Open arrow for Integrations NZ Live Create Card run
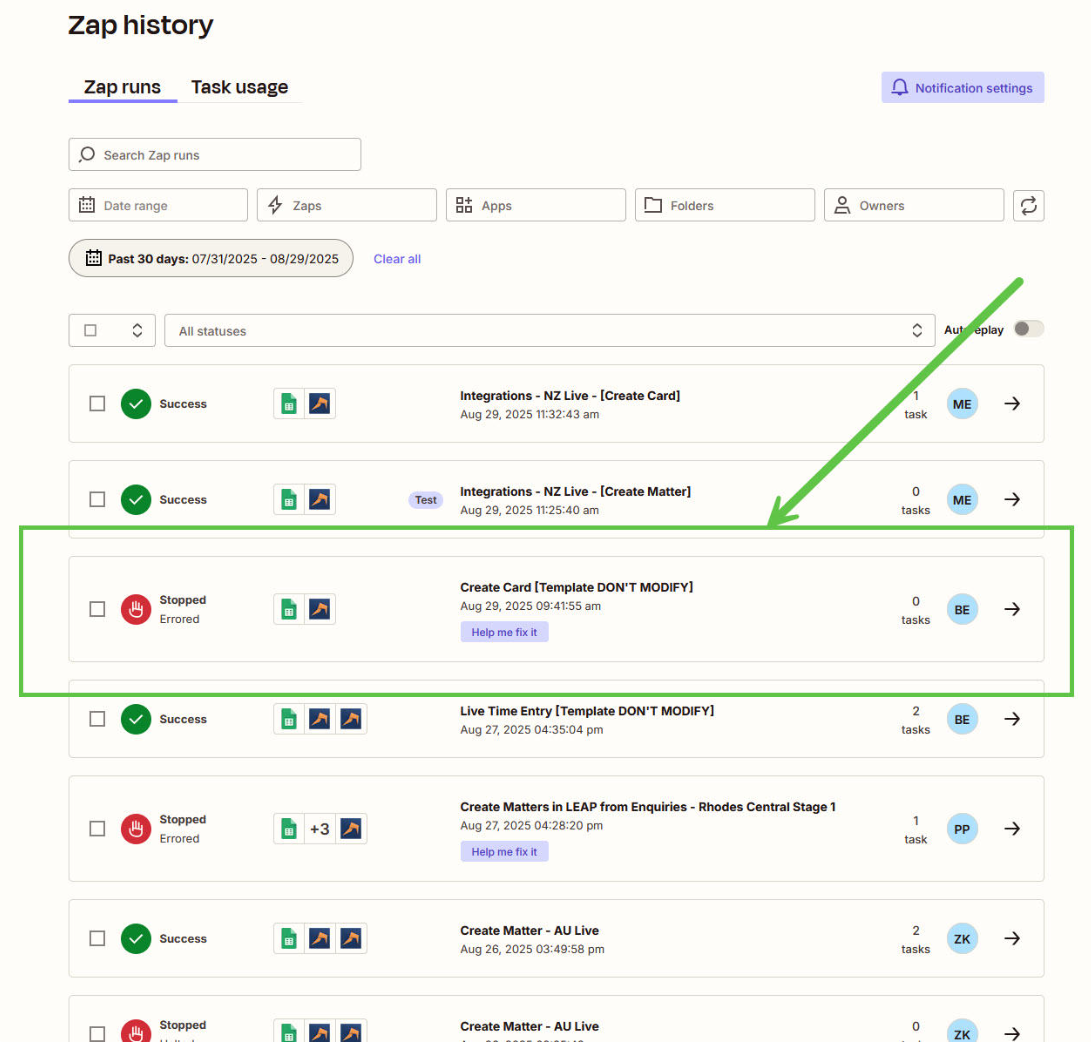Image resolution: width=1091 pixels, height=1059 pixels. [1012, 404]
